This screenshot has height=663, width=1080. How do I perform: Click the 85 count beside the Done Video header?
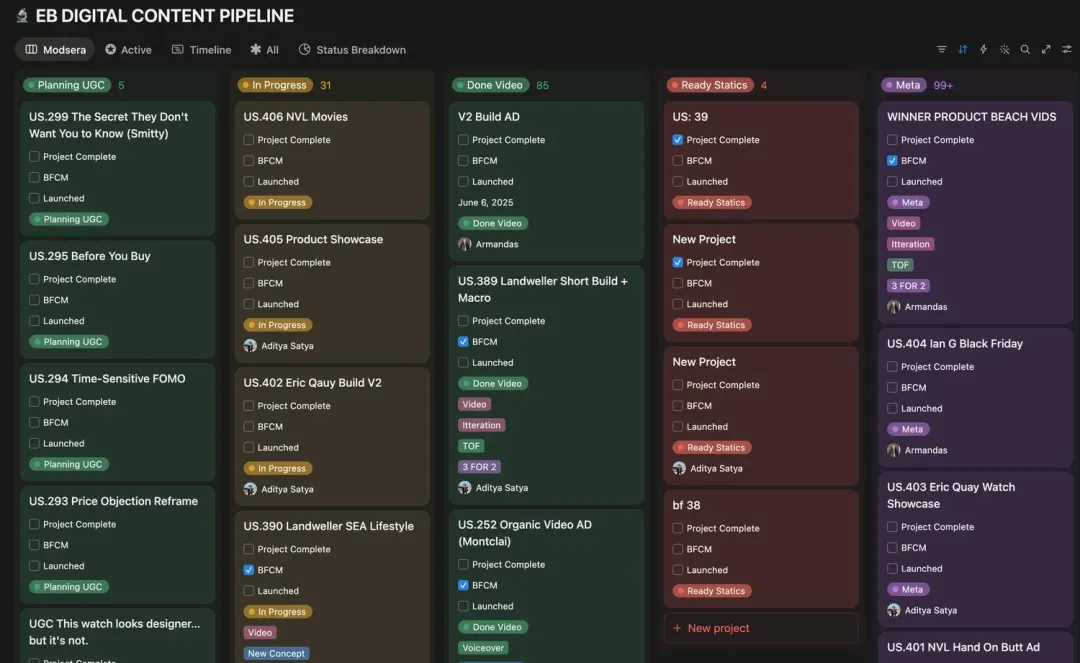(542, 85)
